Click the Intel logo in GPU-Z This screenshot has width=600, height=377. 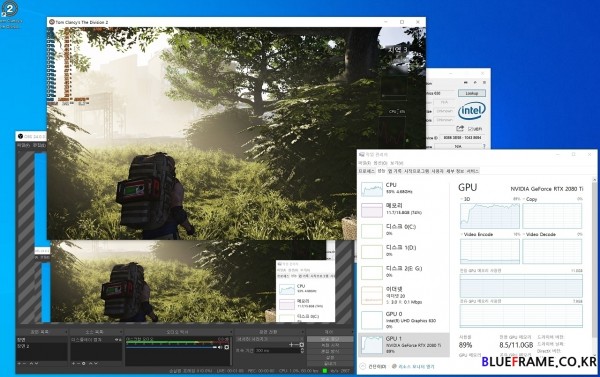472,111
